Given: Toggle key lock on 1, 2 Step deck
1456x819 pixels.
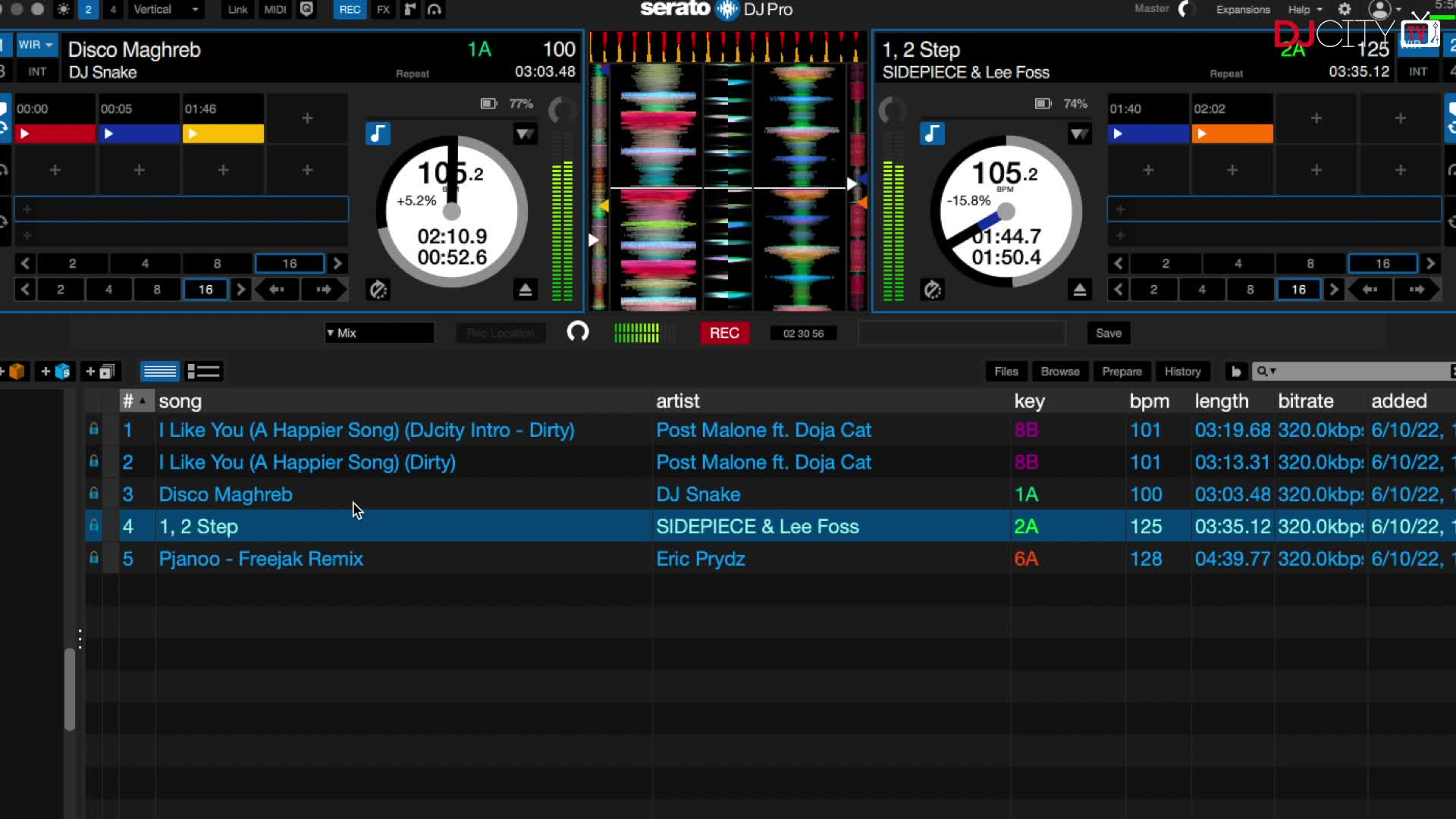Looking at the screenshot, I should [x=932, y=134].
